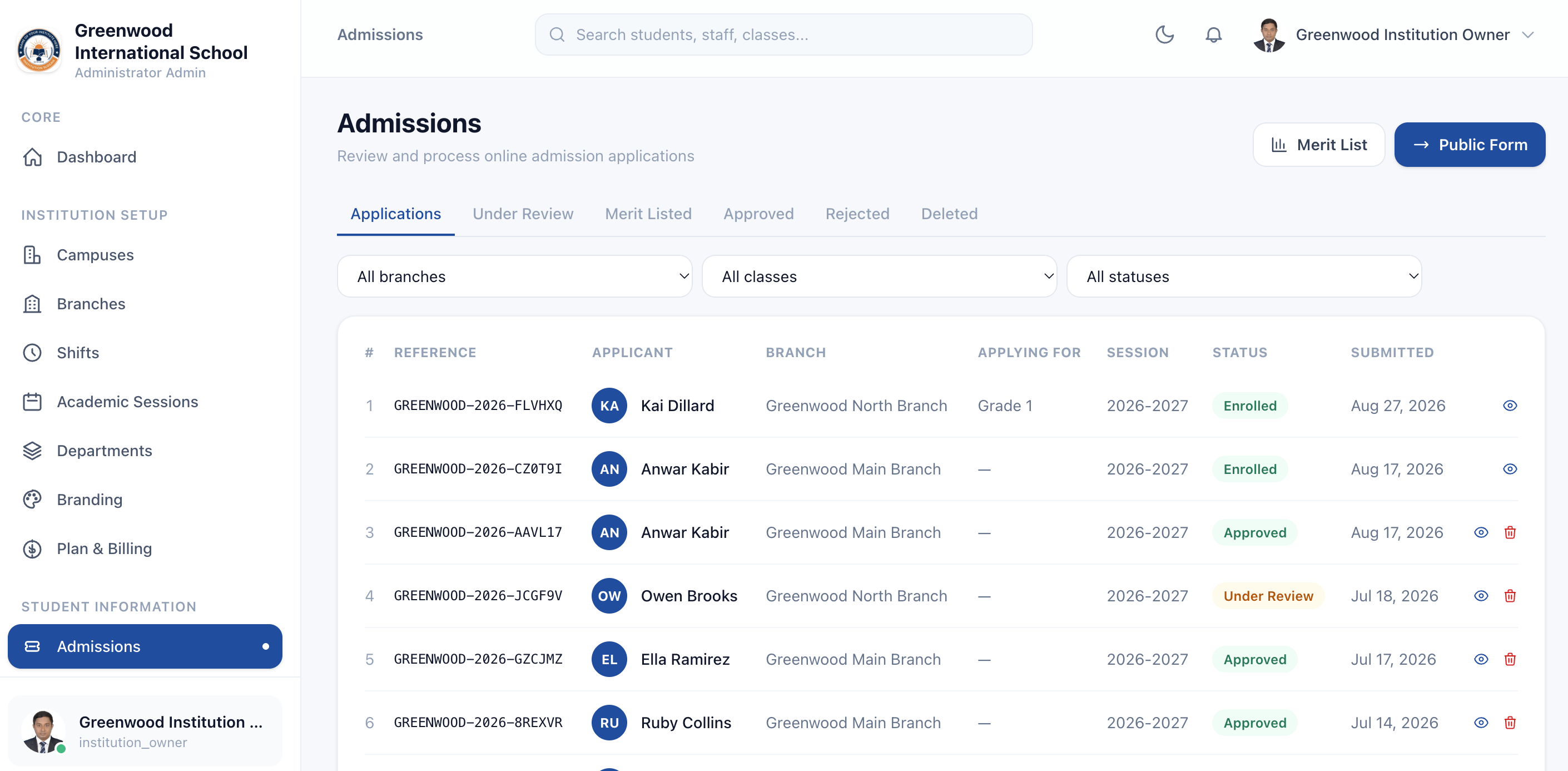Open the Public Form button
This screenshot has width=1568, height=771.
pos(1470,145)
